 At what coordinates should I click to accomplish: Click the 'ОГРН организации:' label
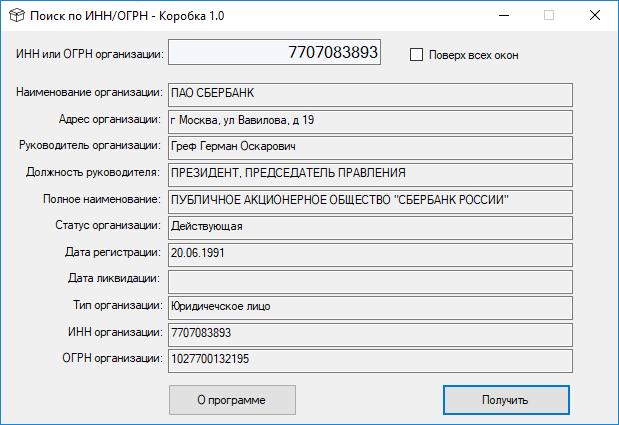pyautogui.click(x=113, y=358)
